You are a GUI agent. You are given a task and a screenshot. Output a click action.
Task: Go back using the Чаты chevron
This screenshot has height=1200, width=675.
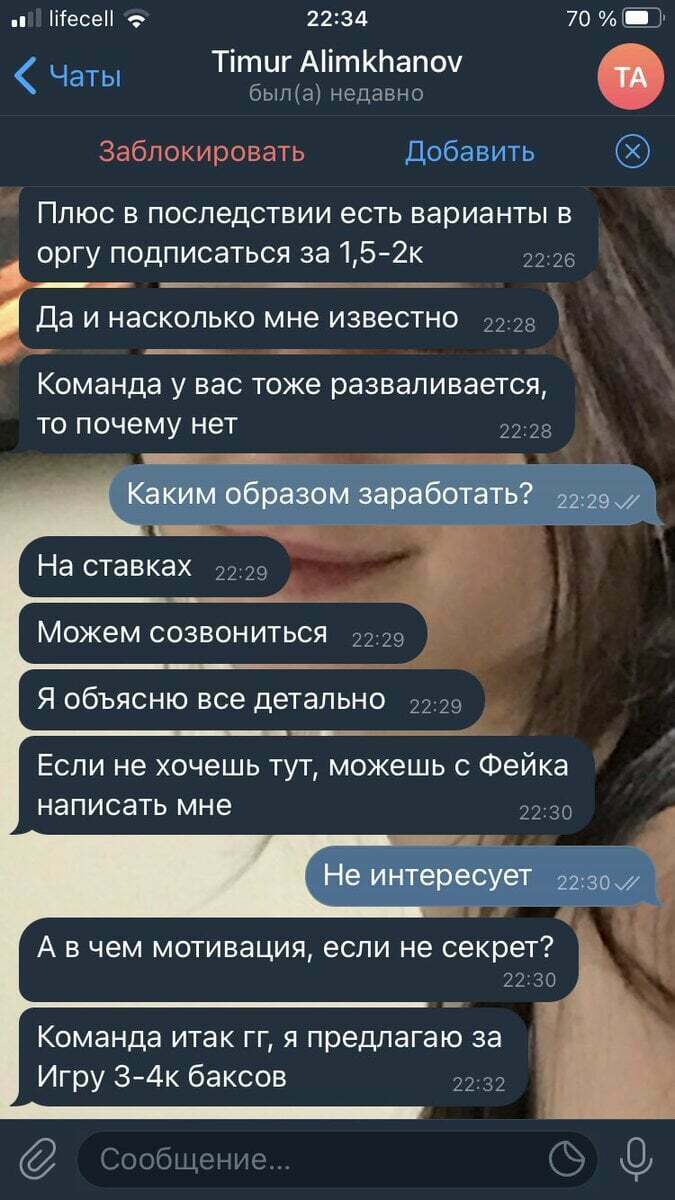coord(68,76)
